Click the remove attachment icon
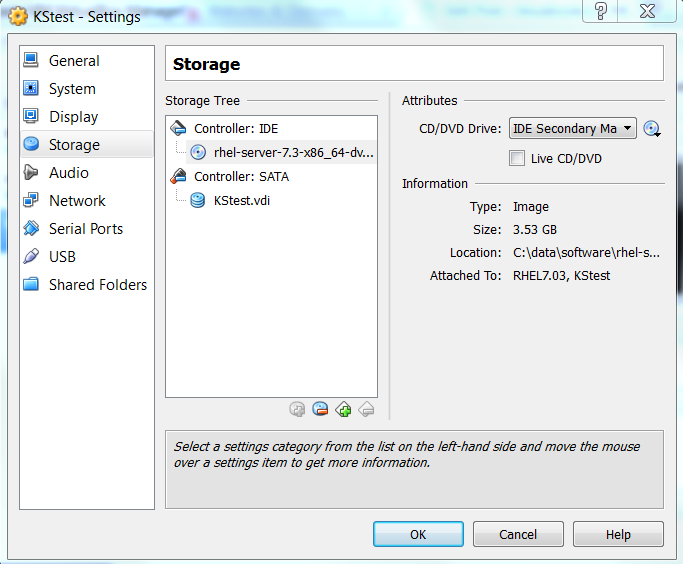Screen dimensions: 683x564 [x=320, y=409]
